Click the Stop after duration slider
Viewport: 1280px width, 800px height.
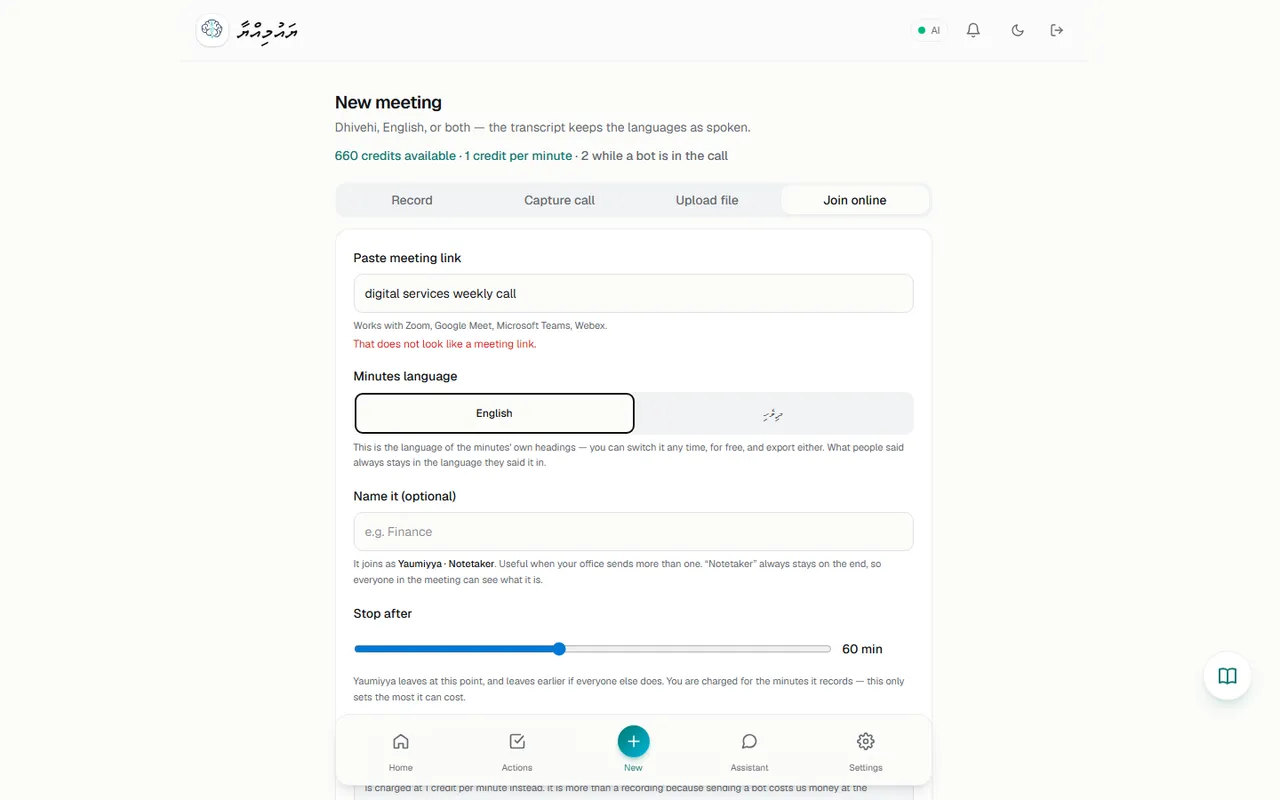tap(592, 649)
